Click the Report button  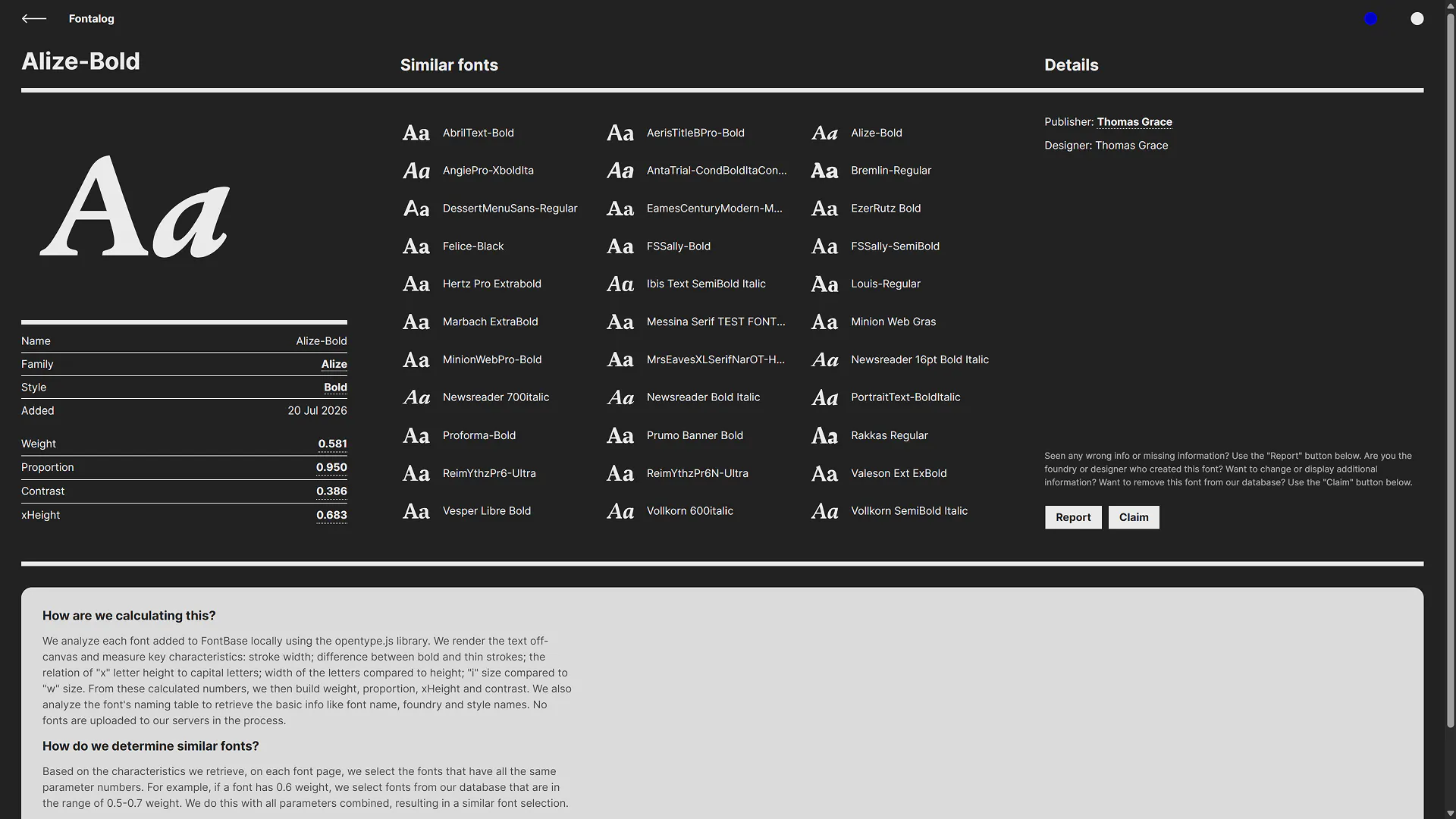[1073, 517]
